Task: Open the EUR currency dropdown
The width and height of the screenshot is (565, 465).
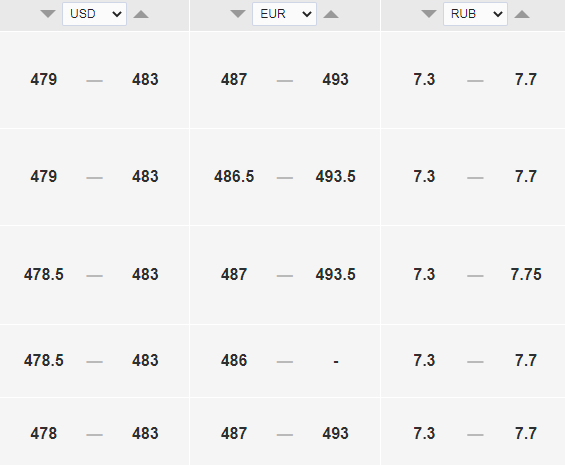Action: [284, 14]
